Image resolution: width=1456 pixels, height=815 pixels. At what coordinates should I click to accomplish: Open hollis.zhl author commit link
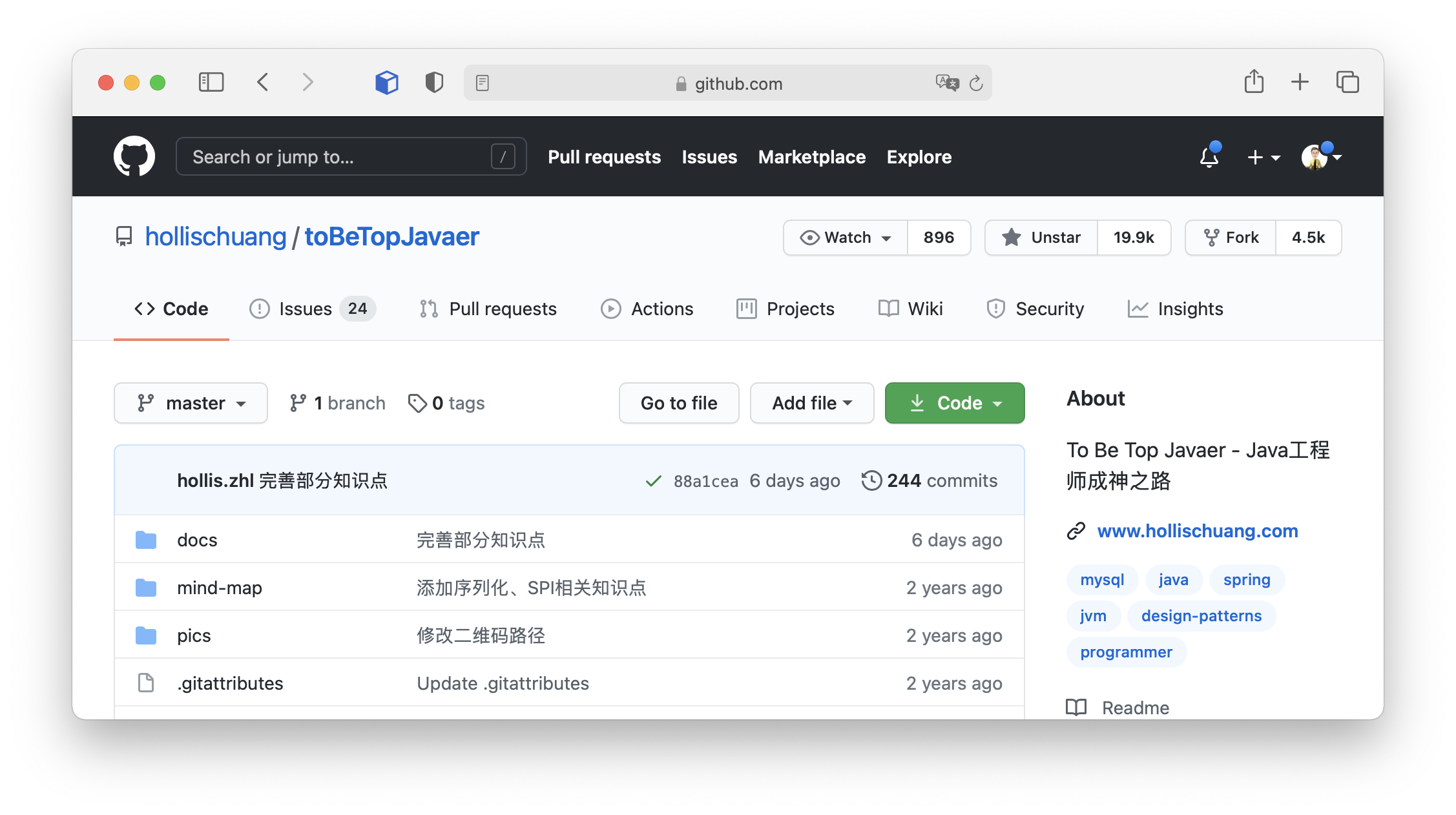point(215,480)
